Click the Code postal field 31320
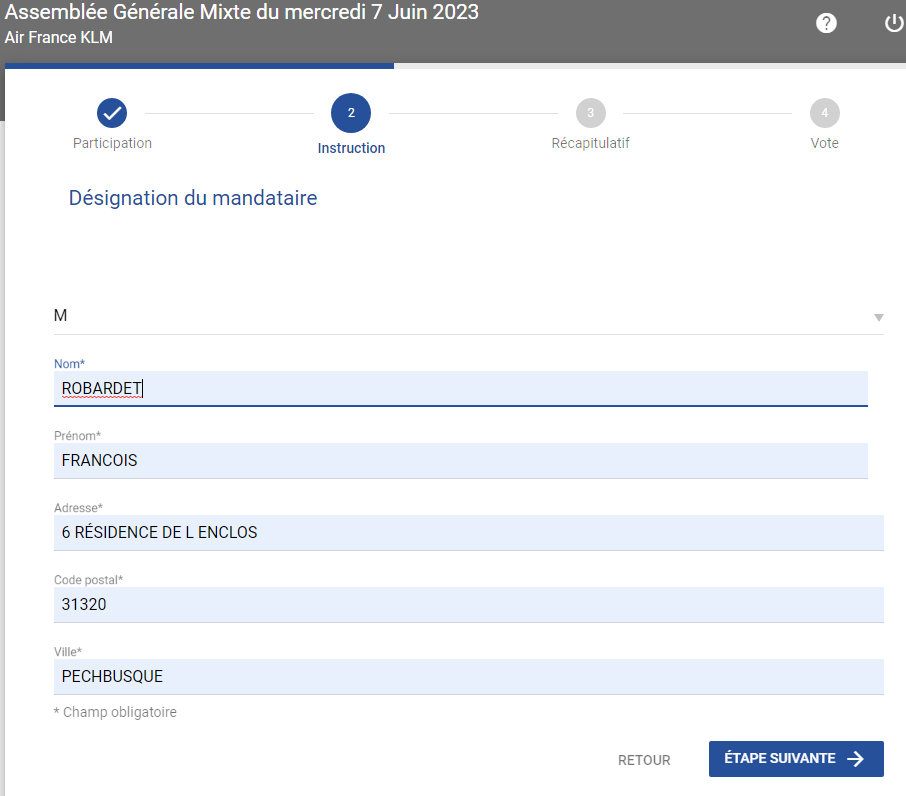Screen dimensions: 906x796 click(x=469, y=604)
